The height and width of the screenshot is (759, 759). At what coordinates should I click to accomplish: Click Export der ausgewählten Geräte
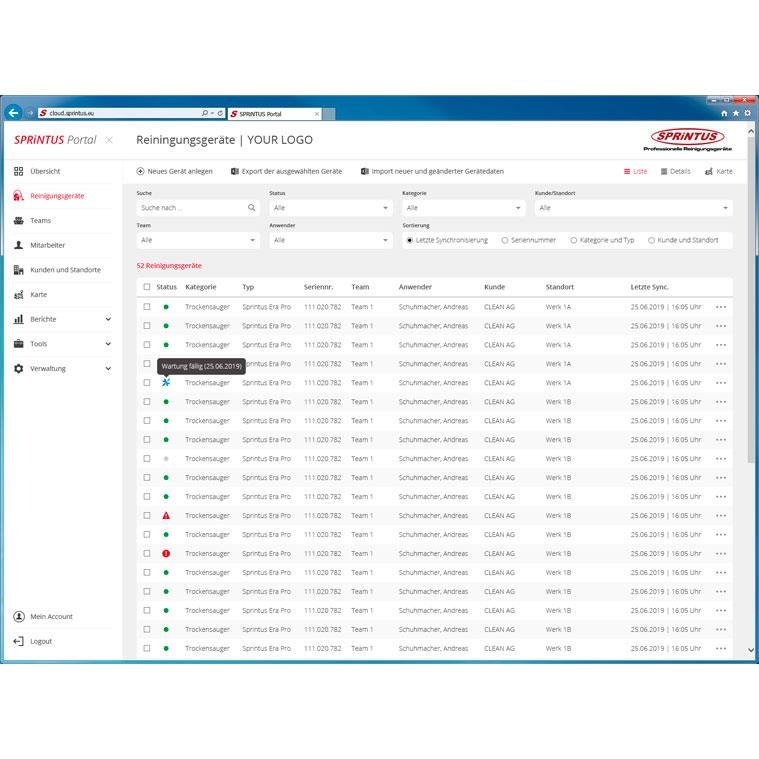(286, 171)
